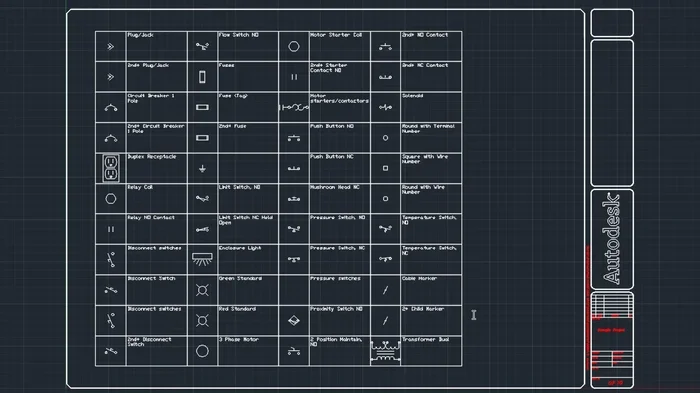Click the Flow Switch NO symbol

tap(202, 46)
